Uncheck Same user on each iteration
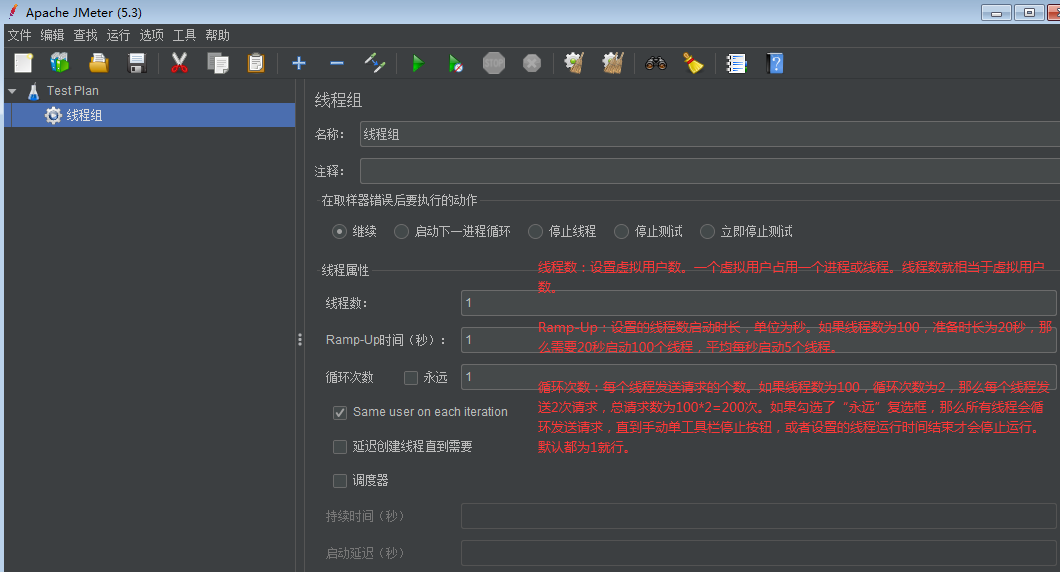 pos(340,412)
